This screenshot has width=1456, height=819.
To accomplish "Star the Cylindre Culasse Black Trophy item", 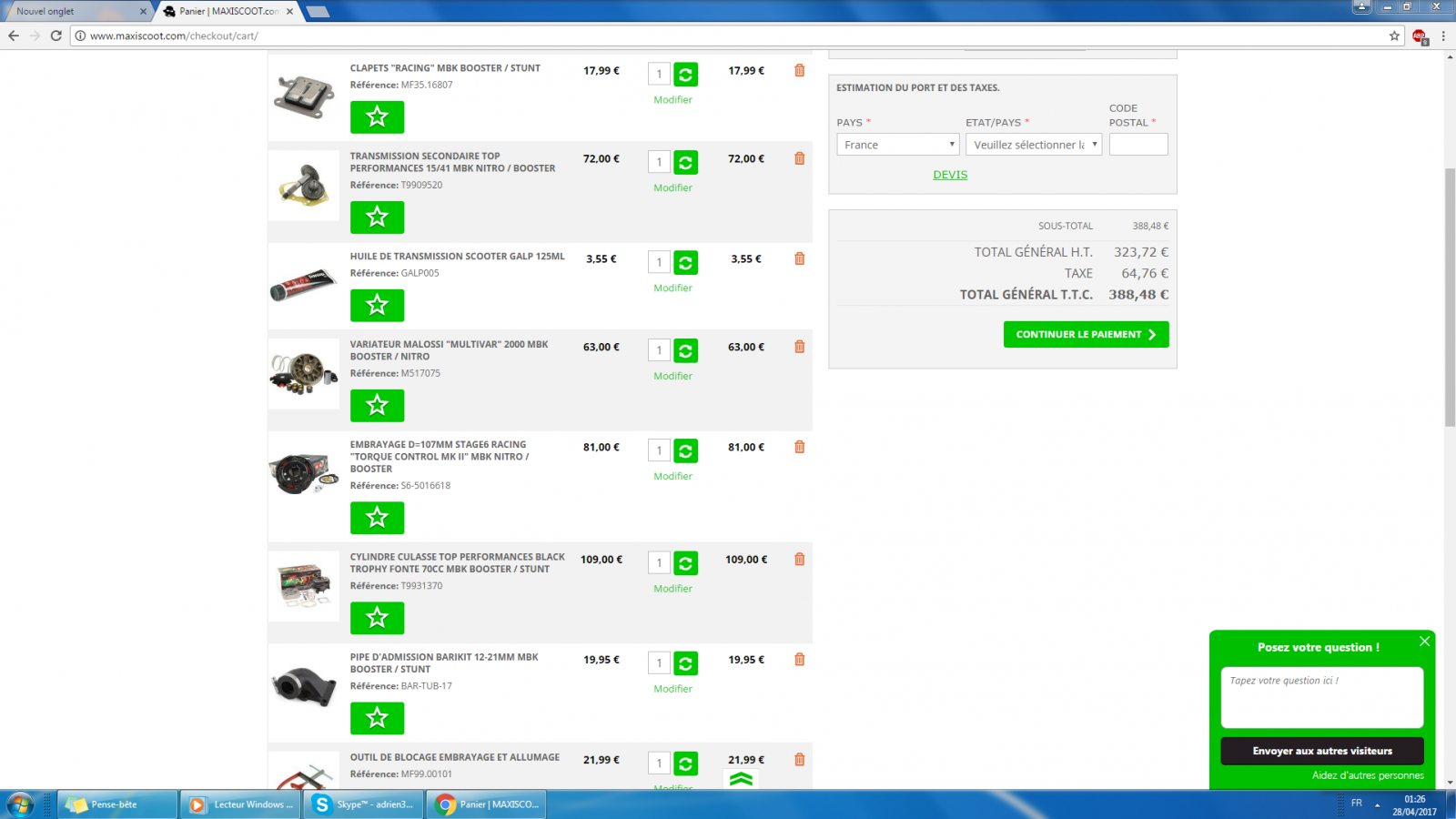I will pyautogui.click(x=377, y=618).
